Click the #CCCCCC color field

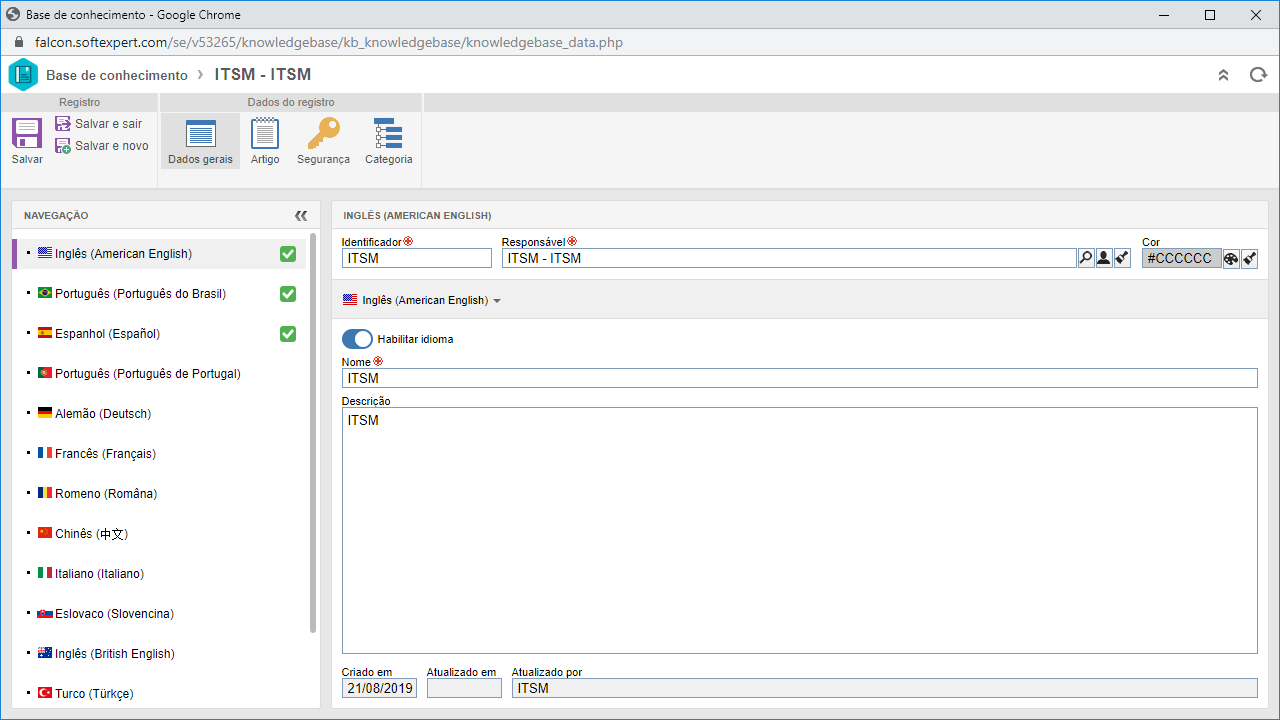pyautogui.click(x=1182, y=258)
